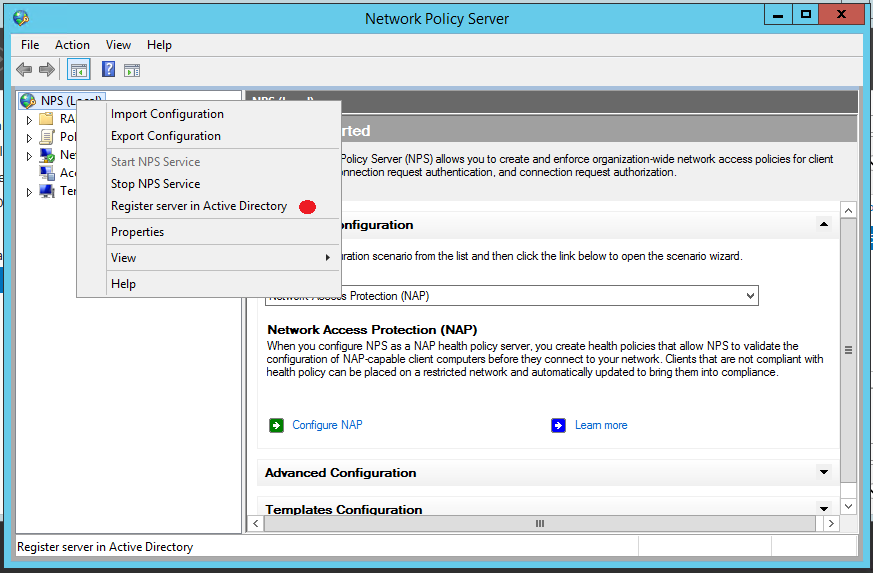Maximize the Network Policy Server window

(x=805, y=14)
